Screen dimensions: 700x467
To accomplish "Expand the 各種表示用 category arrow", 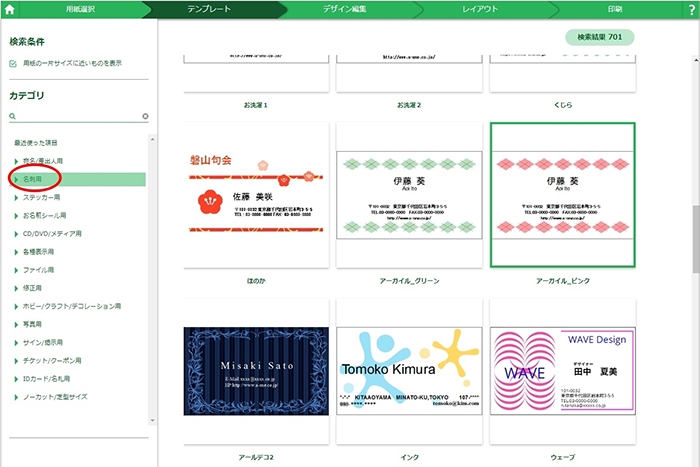I will pos(17,252).
